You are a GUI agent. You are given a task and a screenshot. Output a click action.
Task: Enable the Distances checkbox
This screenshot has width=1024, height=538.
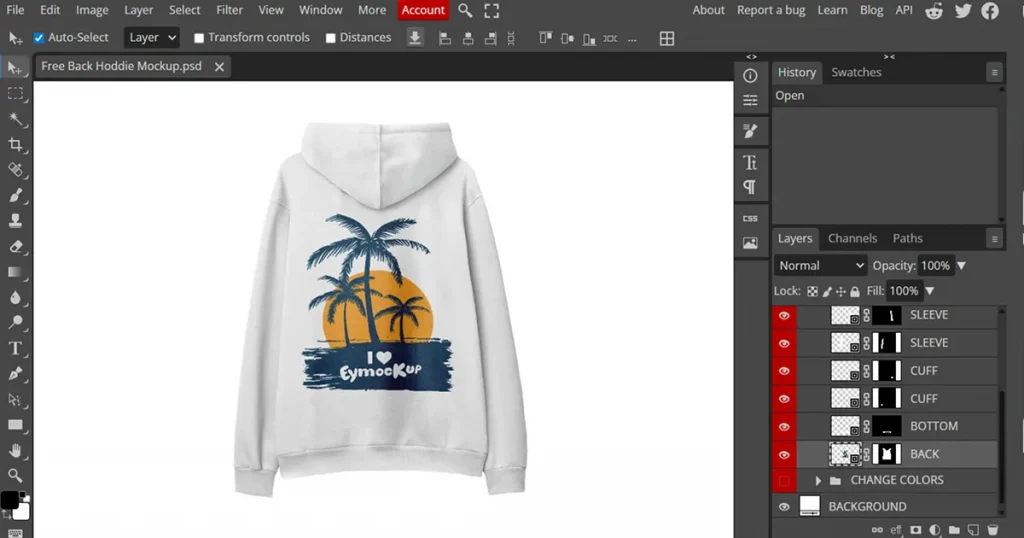pos(330,38)
